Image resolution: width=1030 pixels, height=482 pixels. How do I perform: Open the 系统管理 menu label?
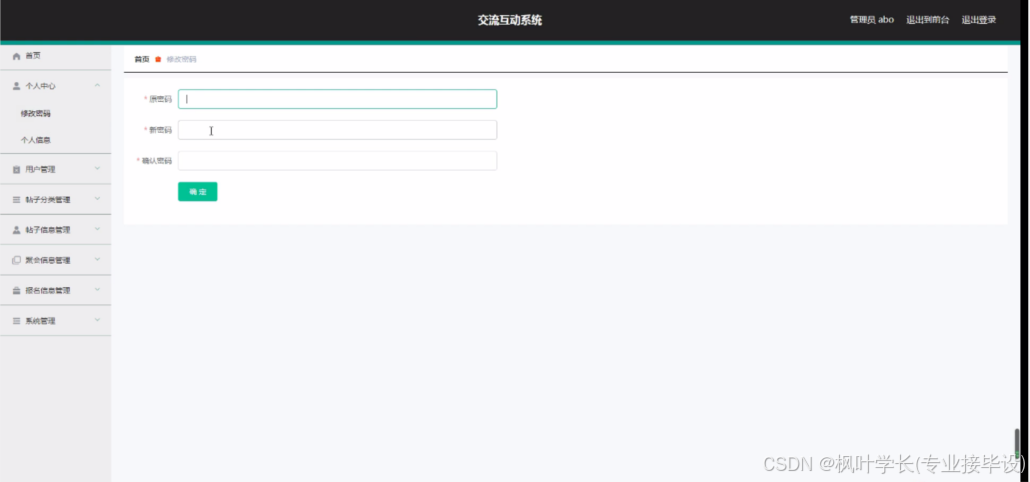[40, 321]
